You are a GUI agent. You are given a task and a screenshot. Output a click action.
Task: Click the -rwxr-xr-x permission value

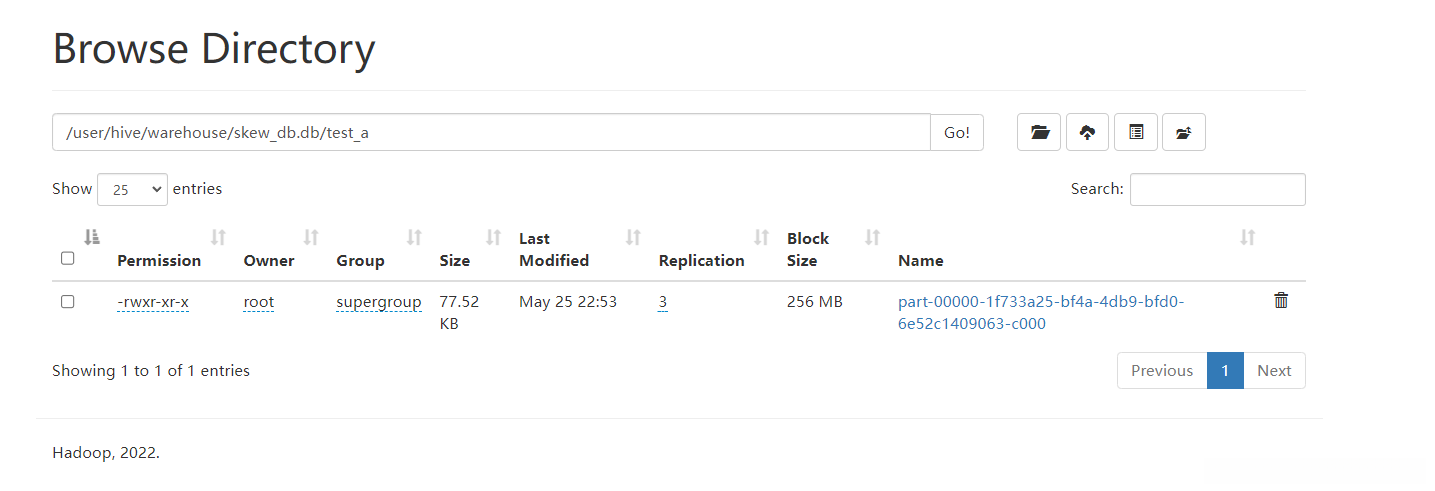153,302
